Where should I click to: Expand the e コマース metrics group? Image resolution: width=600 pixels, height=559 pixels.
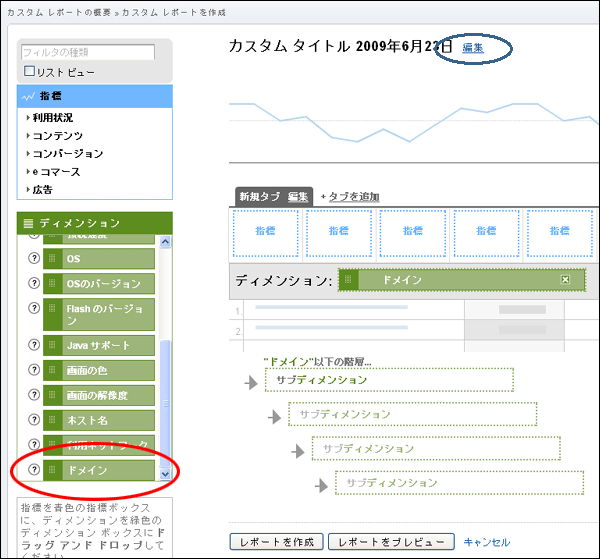pos(53,171)
